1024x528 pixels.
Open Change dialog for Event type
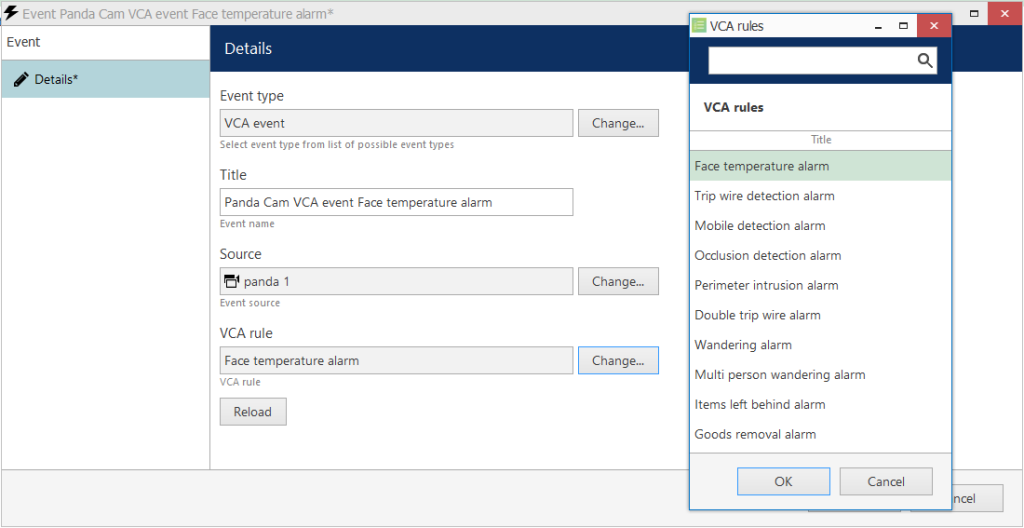click(618, 123)
